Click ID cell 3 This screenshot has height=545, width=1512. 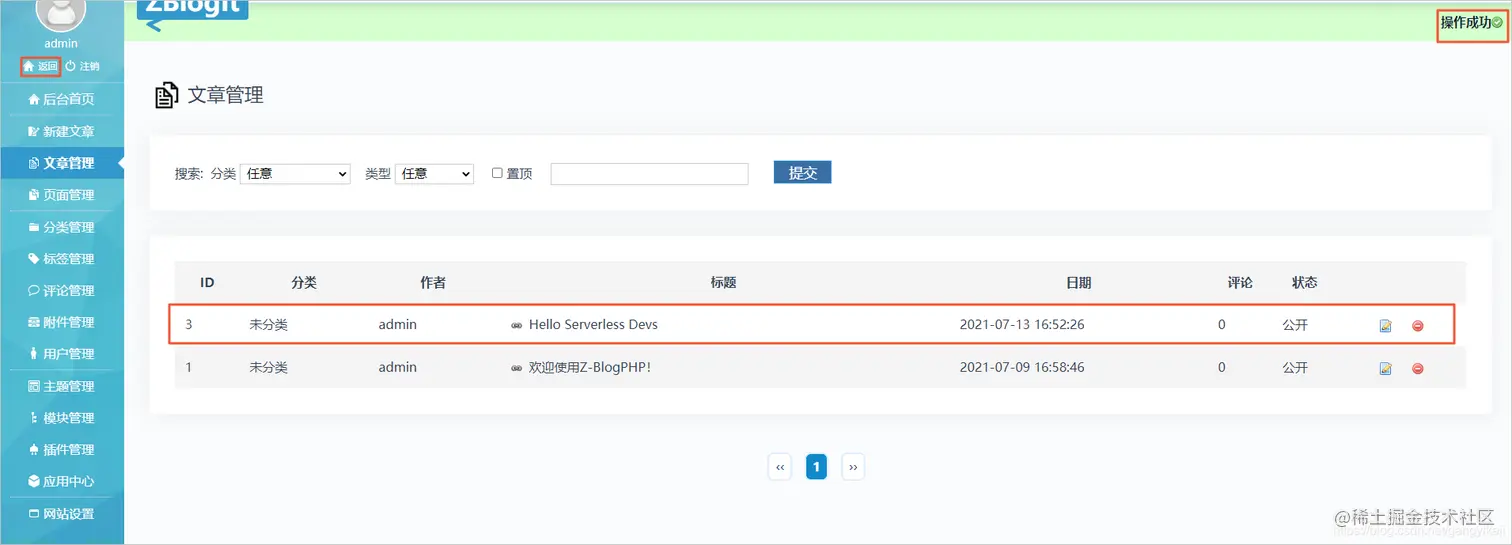pyautogui.click(x=189, y=325)
